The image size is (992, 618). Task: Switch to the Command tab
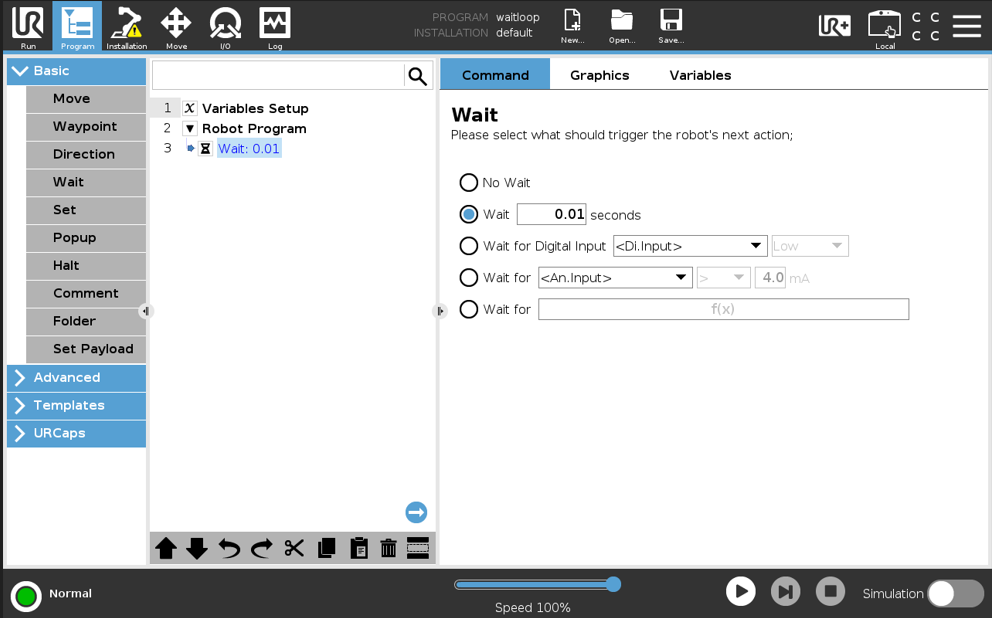pos(495,75)
